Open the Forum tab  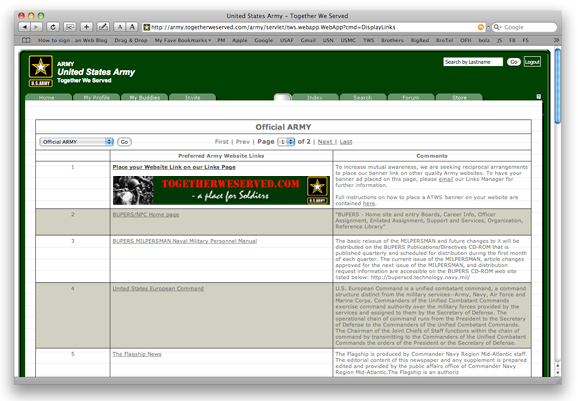(x=411, y=97)
